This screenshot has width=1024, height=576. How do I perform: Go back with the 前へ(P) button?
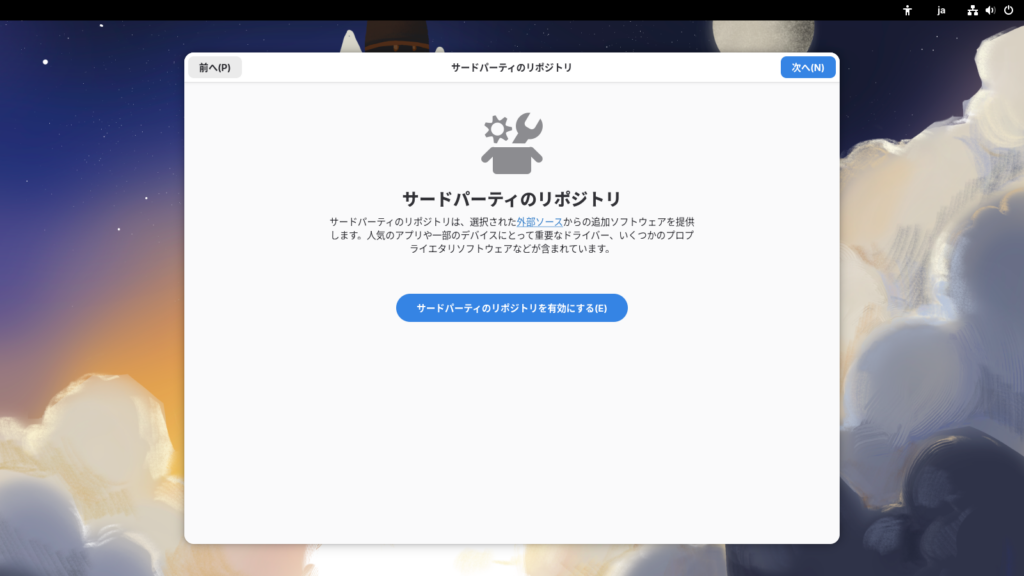[215, 67]
